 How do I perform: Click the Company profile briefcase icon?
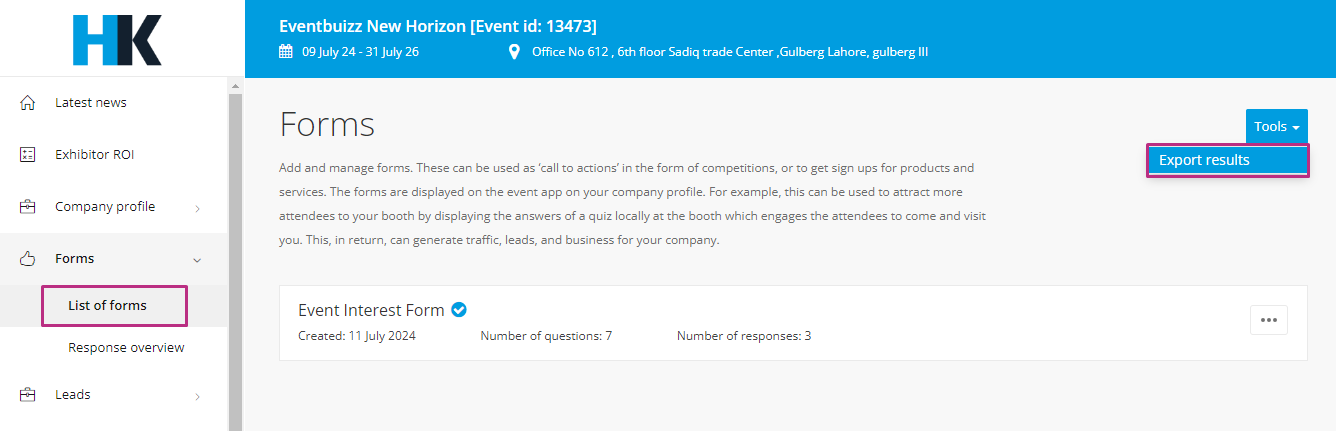(x=28, y=207)
